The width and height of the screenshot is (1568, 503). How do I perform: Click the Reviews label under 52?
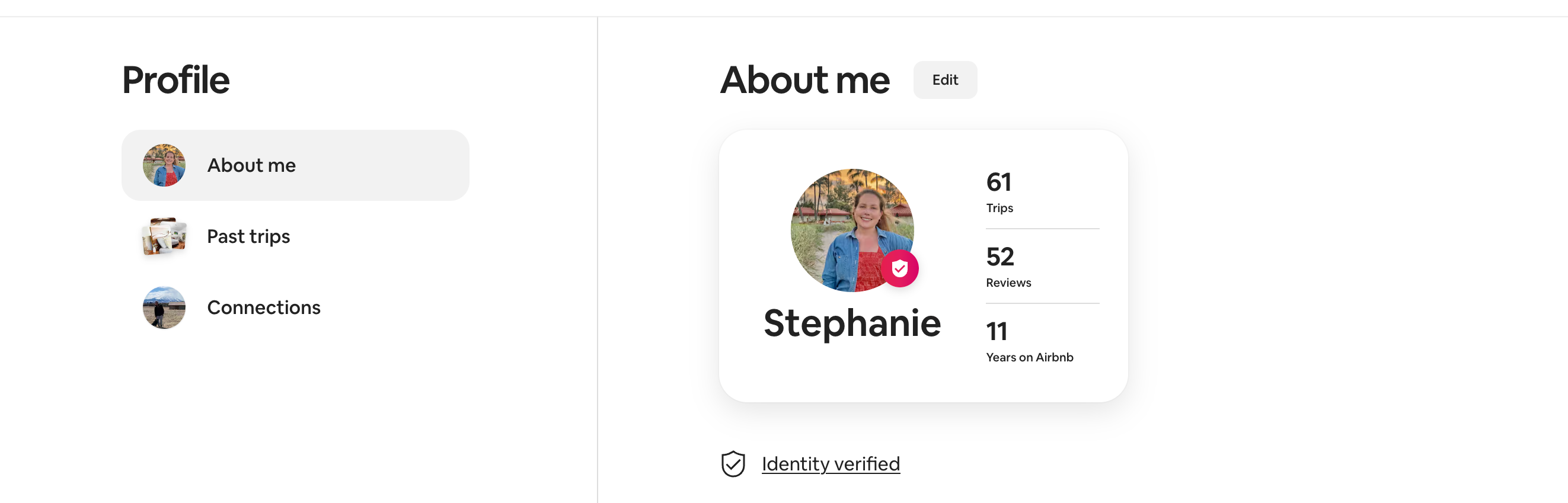pos(1008,282)
